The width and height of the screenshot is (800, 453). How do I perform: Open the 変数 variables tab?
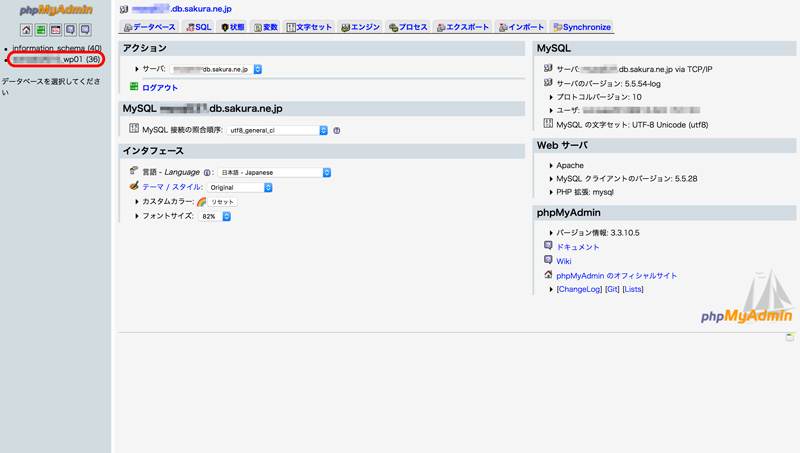pos(266,27)
